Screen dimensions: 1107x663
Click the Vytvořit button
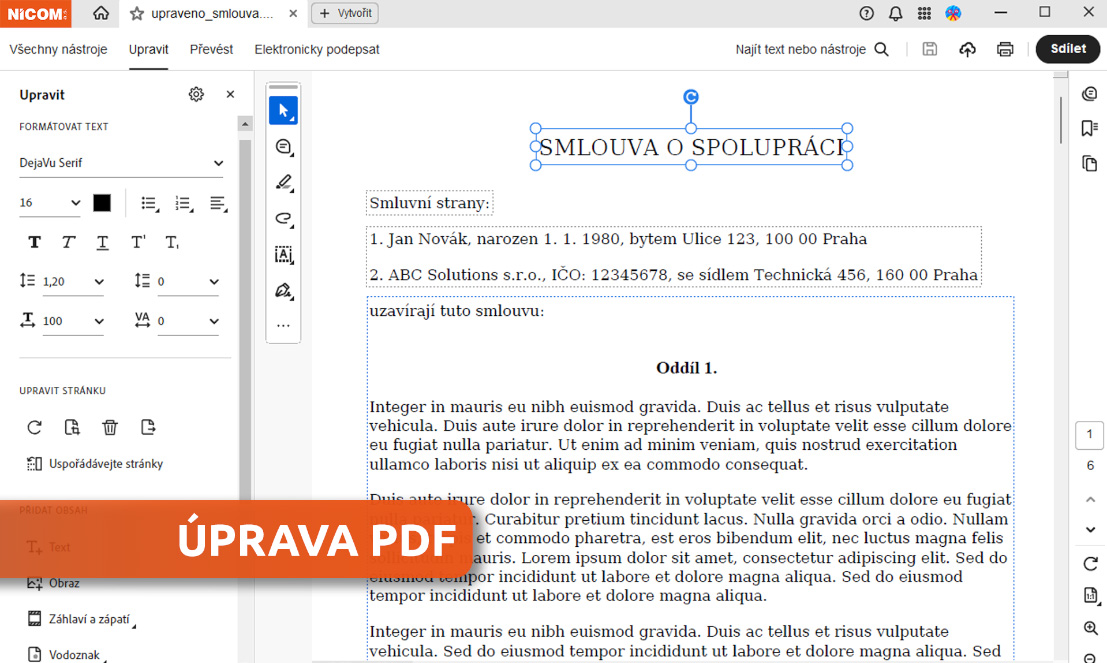click(x=345, y=13)
